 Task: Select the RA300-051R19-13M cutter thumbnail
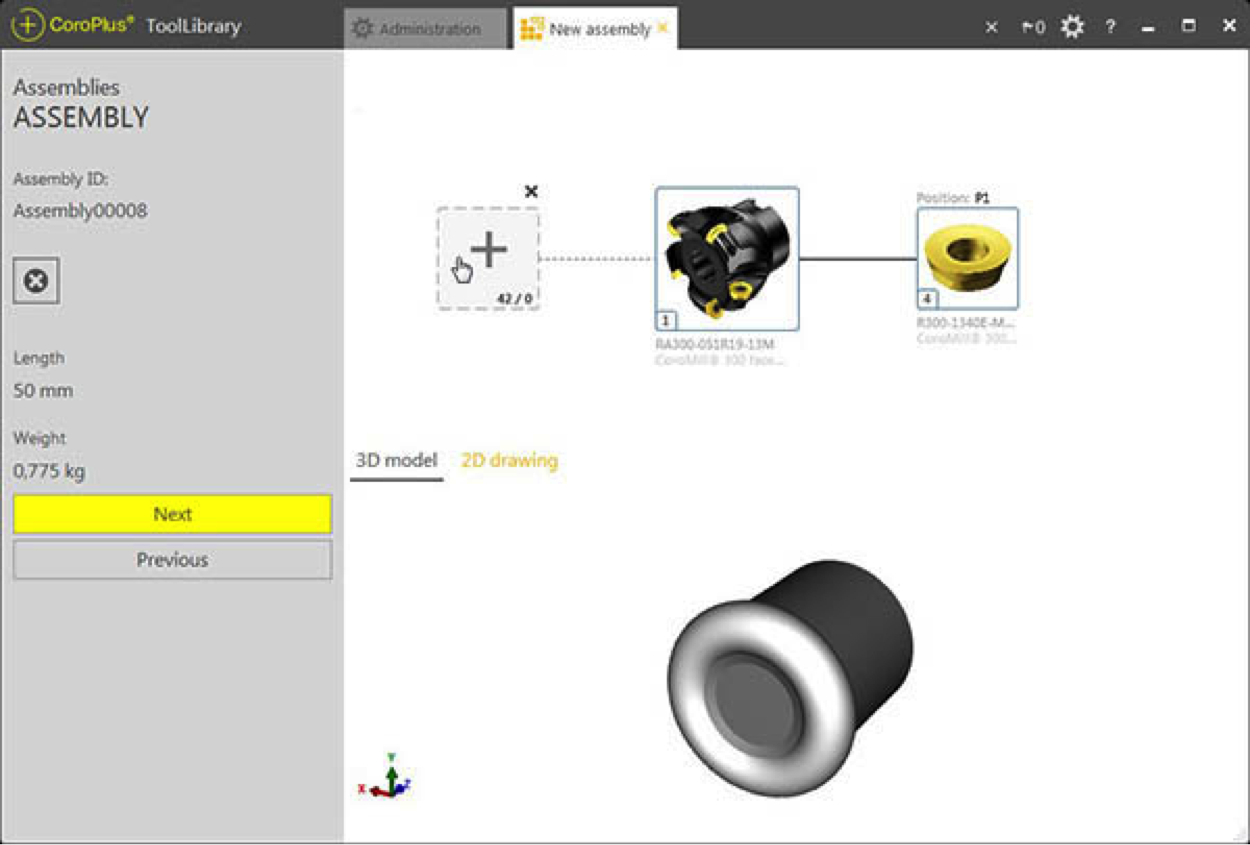[727, 258]
